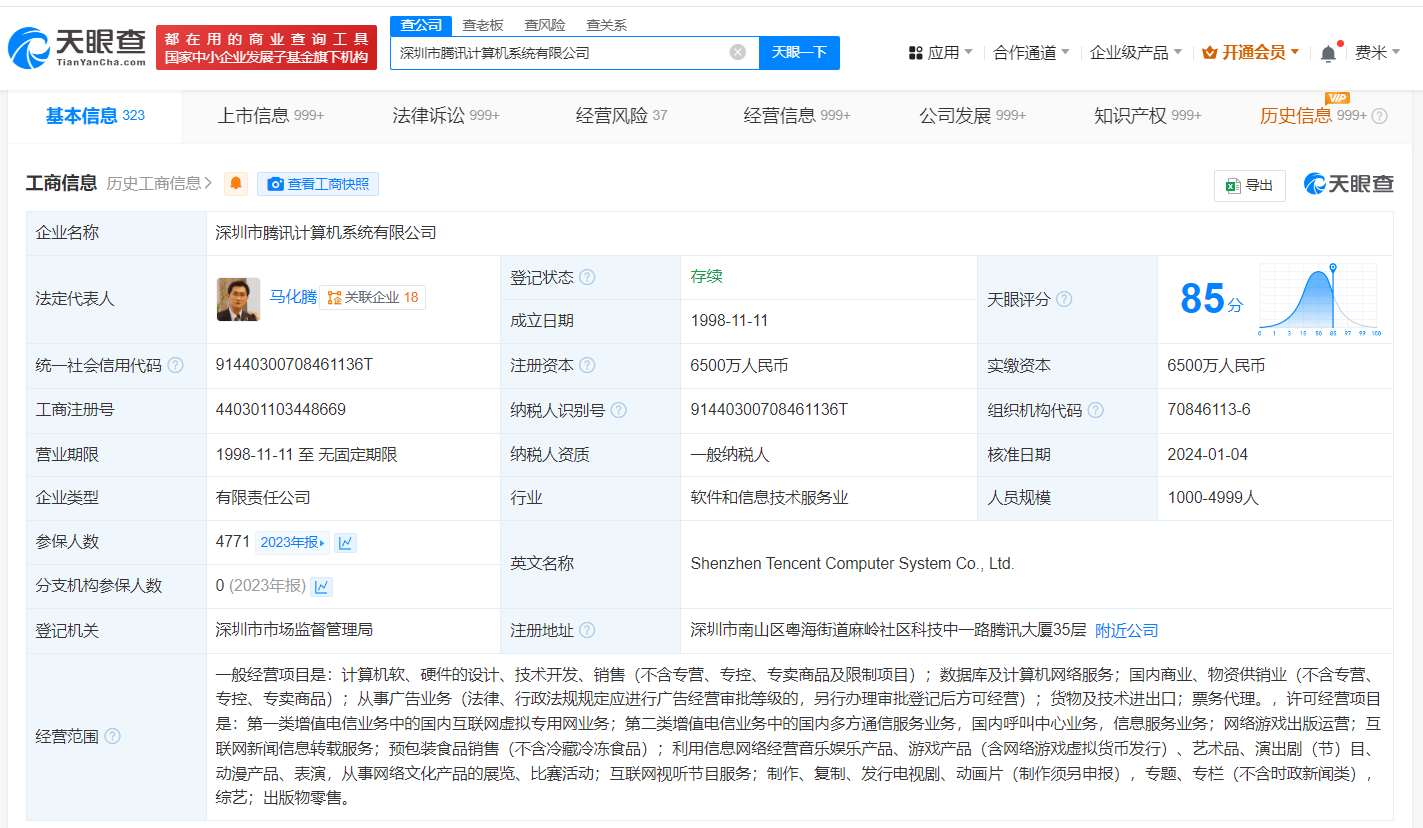Screen dimensions: 1423x828
Task: Open the 公司发展 tab
Action: [973, 116]
